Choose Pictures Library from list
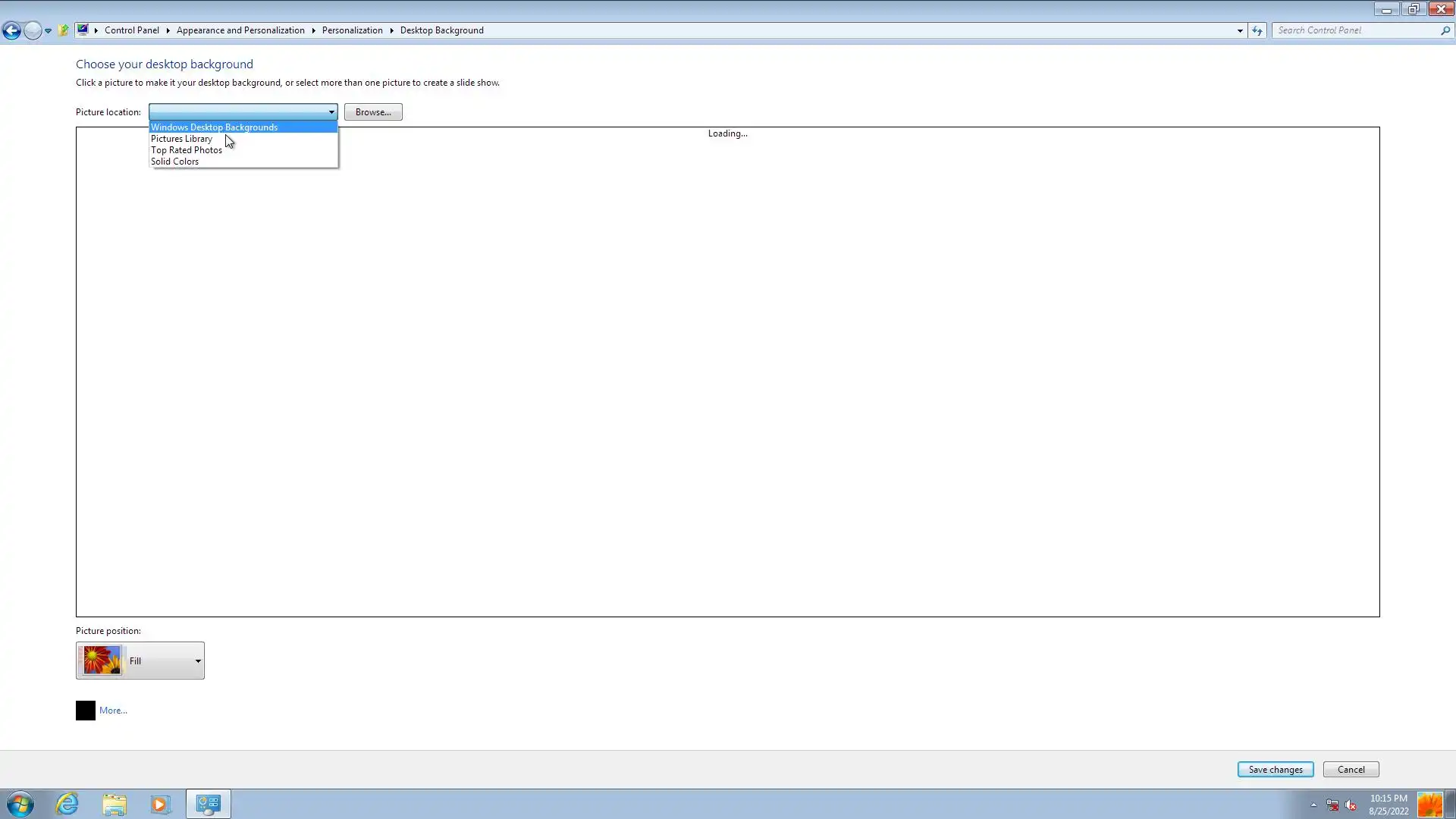The height and width of the screenshot is (819, 1456). point(182,139)
